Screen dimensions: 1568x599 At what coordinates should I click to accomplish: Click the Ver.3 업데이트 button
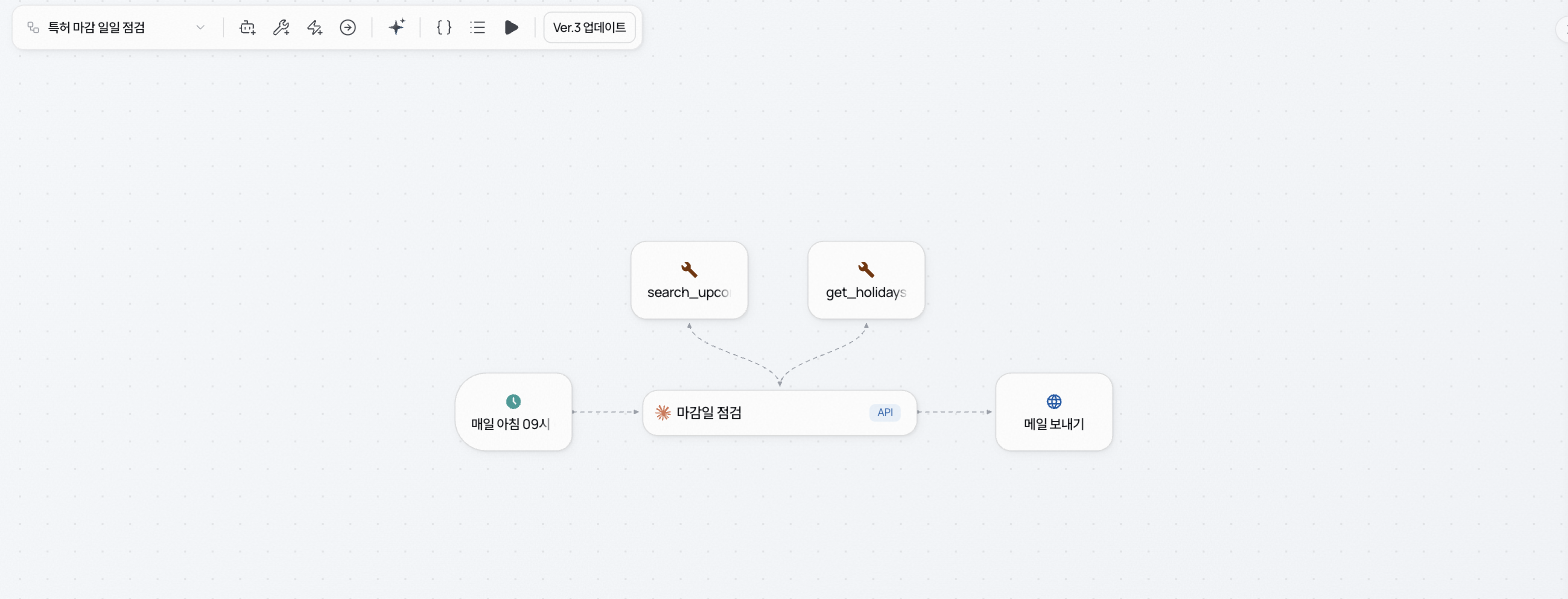tap(590, 28)
